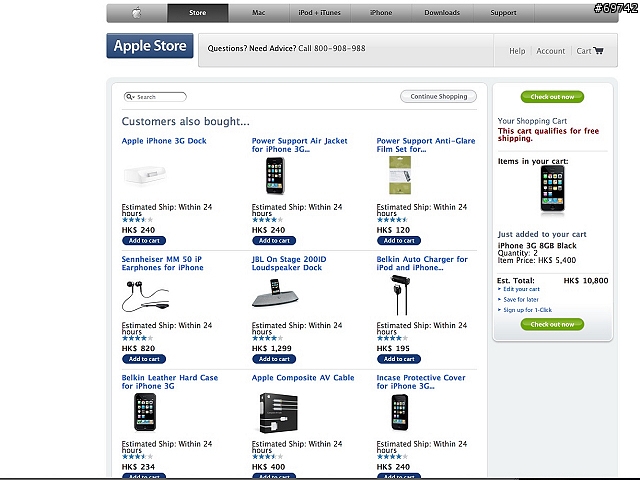This screenshot has height=480, width=640.
Task: Click star rating under Air Jacket
Action: (x=267, y=220)
